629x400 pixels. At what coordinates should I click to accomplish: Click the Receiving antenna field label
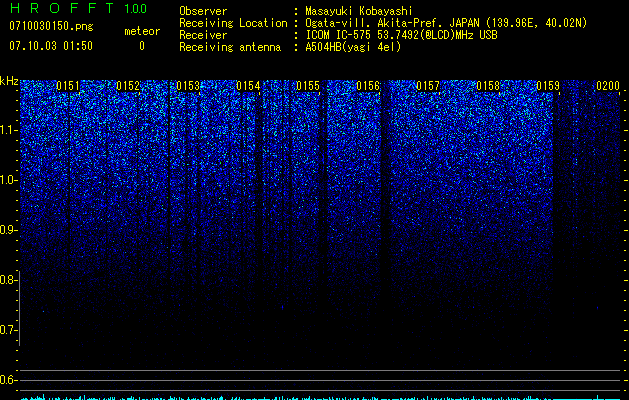point(230,47)
